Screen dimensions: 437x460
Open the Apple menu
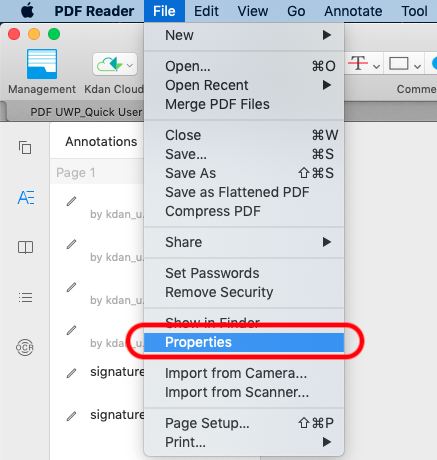[x=27, y=11]
